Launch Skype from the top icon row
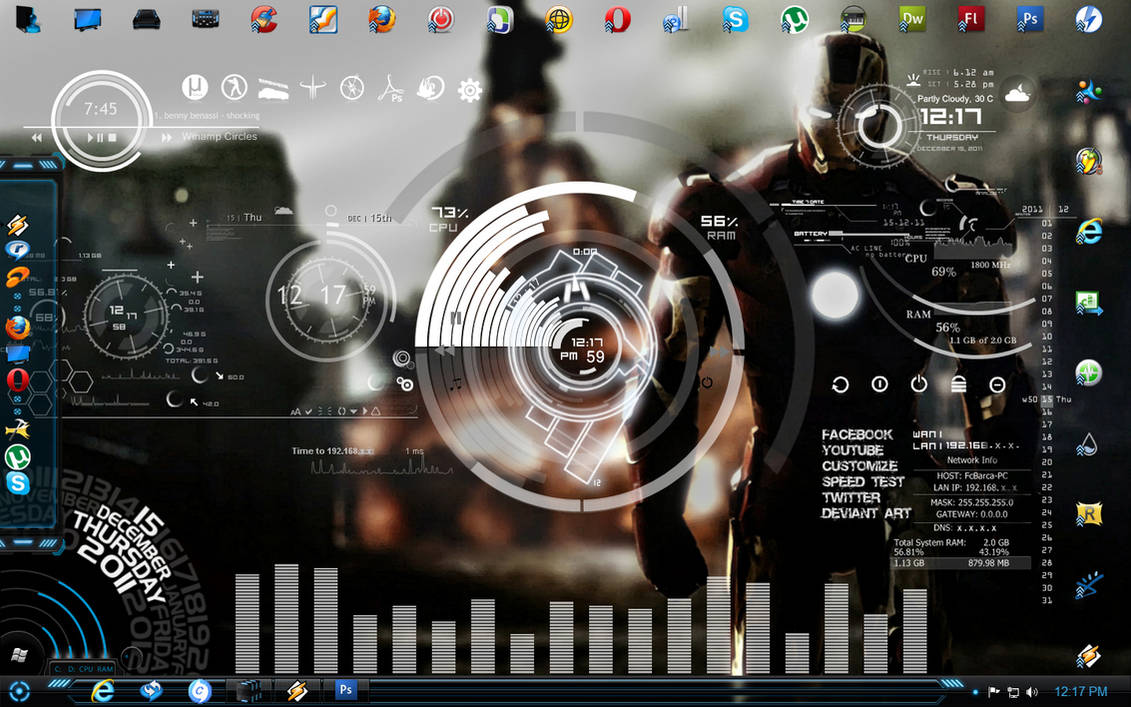 point(735,19)
